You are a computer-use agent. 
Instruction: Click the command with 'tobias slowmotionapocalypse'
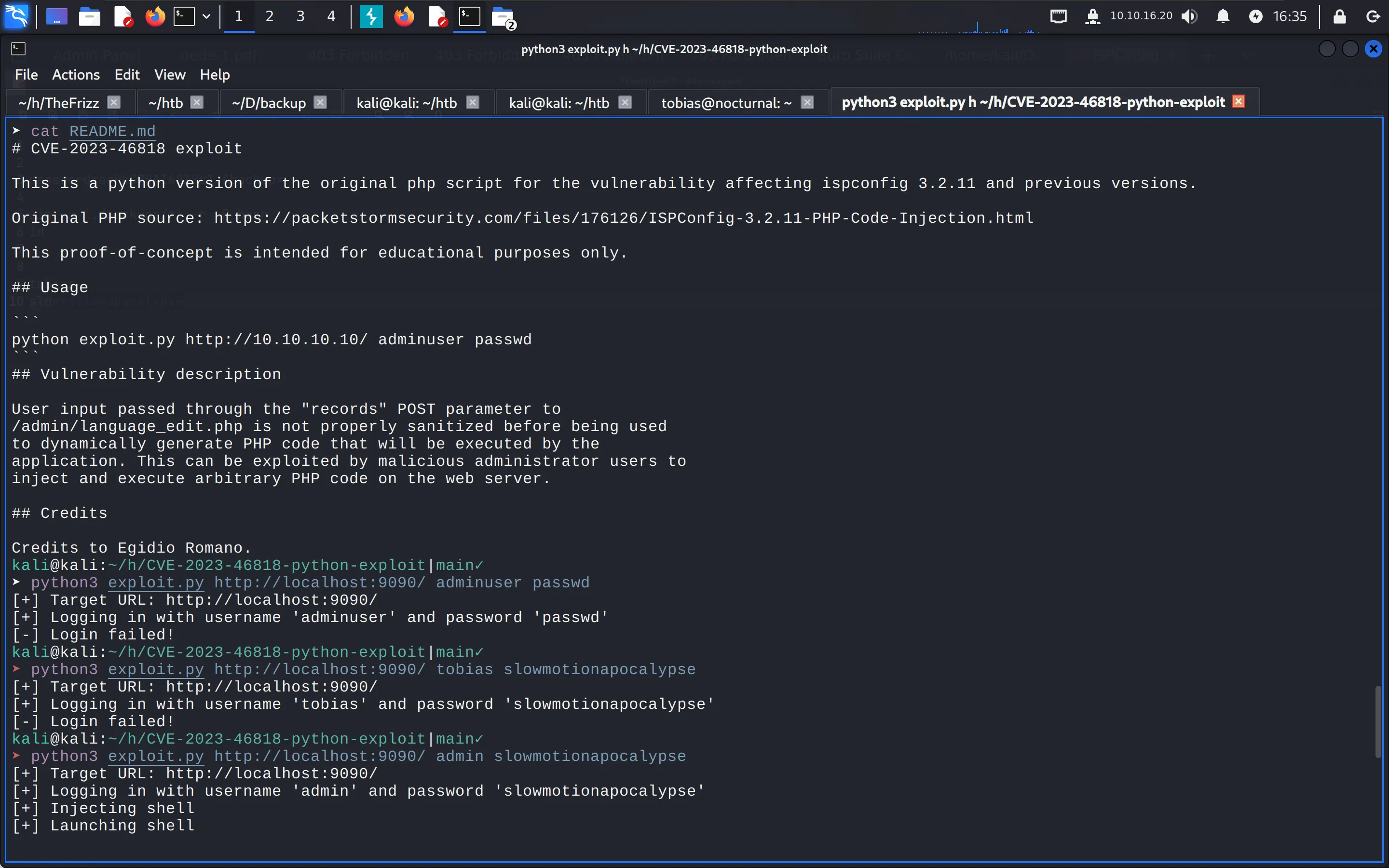[363, 669]
